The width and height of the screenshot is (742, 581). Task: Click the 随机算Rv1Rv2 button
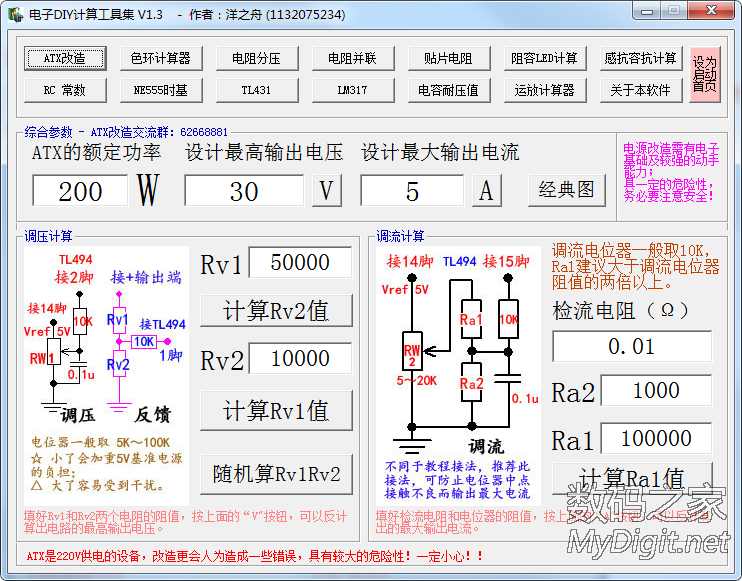click(x=276, y=475)
